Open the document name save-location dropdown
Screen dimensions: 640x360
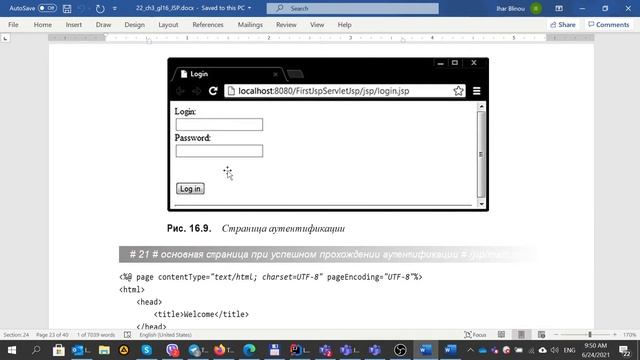click(249, 8)
